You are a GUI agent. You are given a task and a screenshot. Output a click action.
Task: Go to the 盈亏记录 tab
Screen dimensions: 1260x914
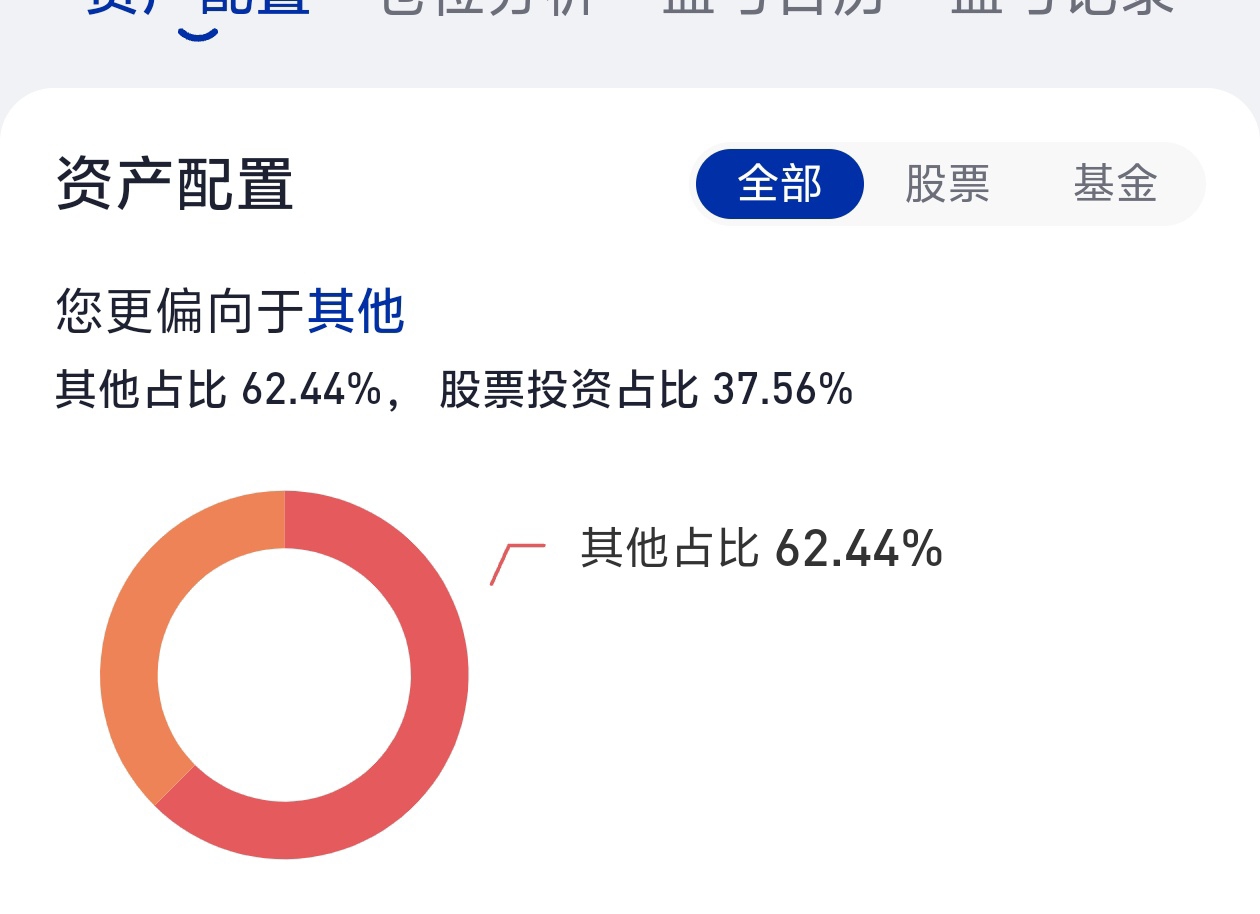tap(1063, 6)
